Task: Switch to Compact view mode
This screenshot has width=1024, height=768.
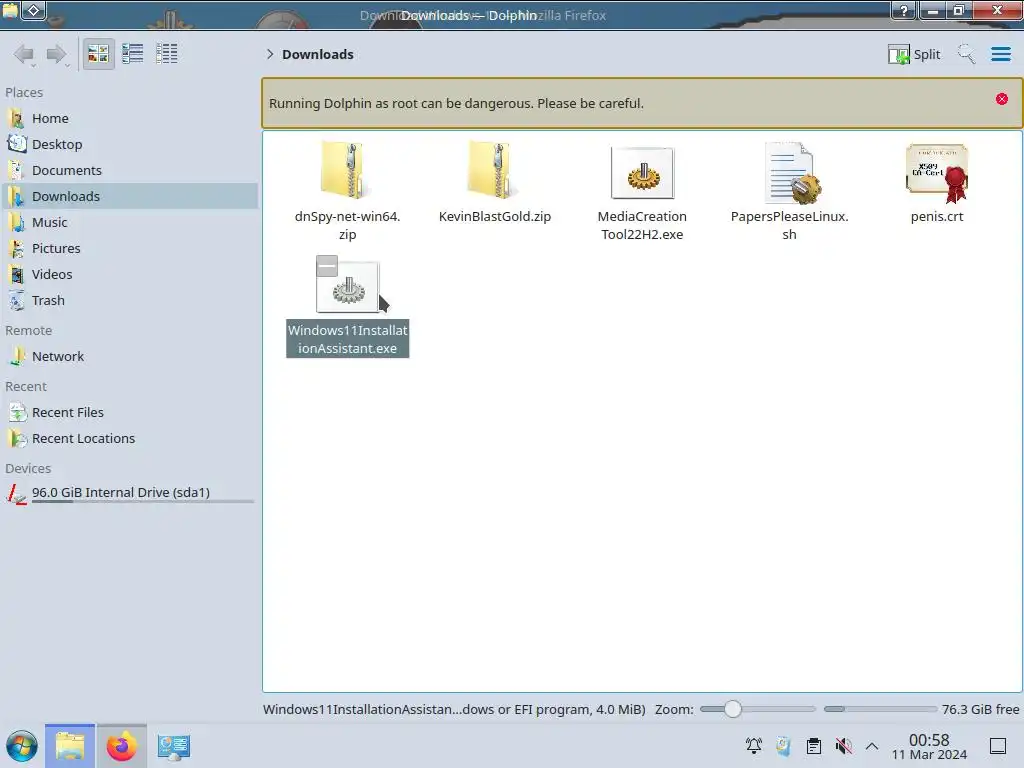Action: coord(133,54)
